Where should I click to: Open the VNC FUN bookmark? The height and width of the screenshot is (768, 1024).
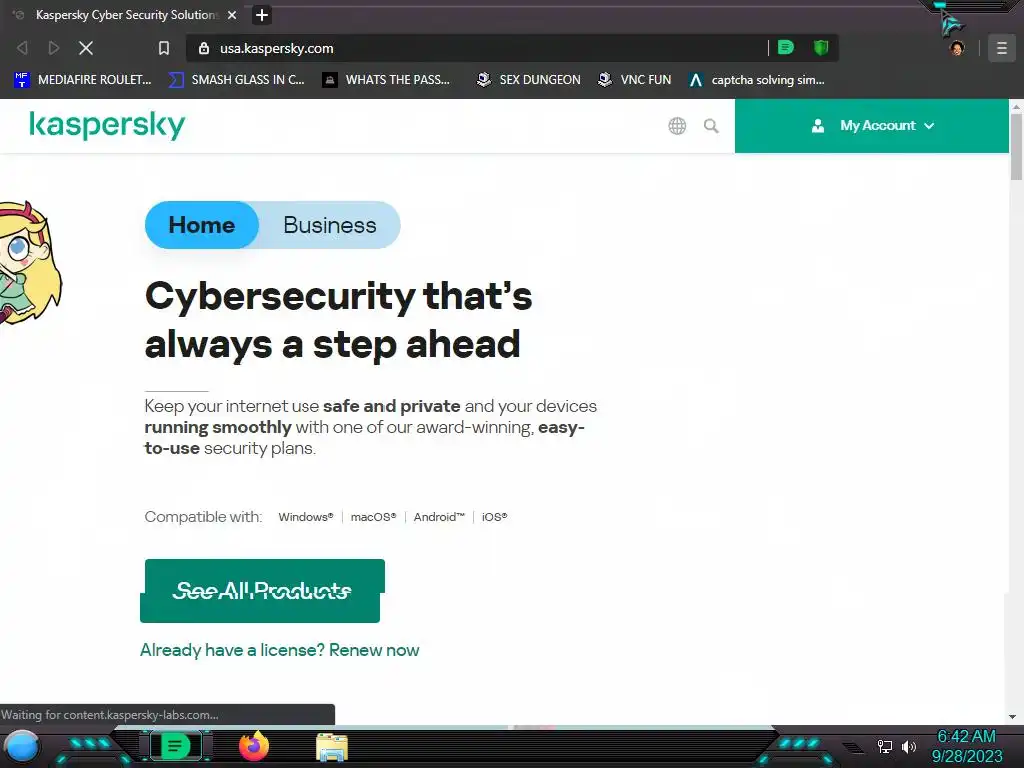(x=635, y=80)
